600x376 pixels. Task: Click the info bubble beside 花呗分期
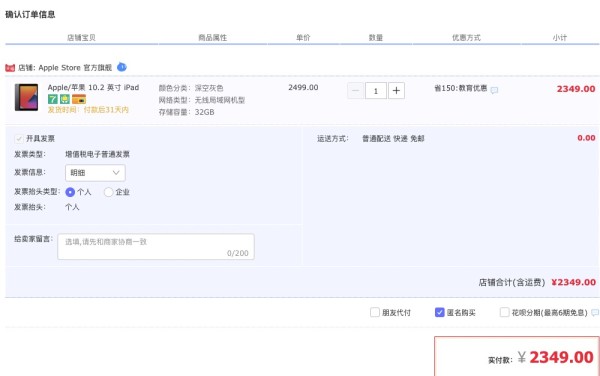pos(595,313)
